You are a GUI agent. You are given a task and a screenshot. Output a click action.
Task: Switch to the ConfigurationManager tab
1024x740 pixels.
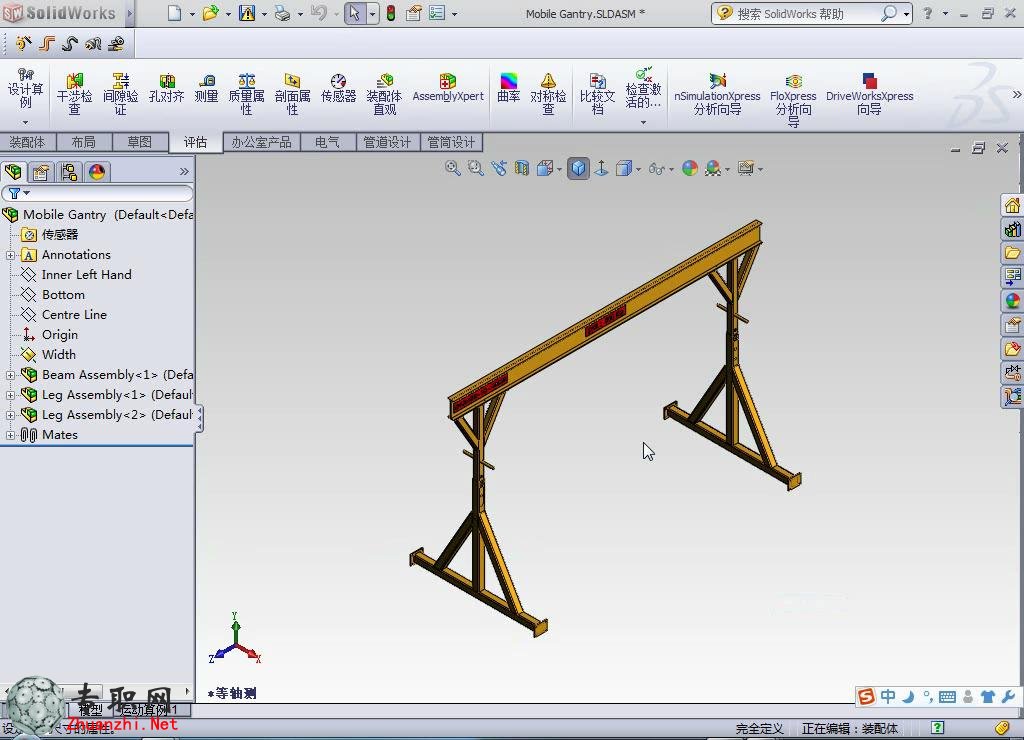tap(69, 172)
